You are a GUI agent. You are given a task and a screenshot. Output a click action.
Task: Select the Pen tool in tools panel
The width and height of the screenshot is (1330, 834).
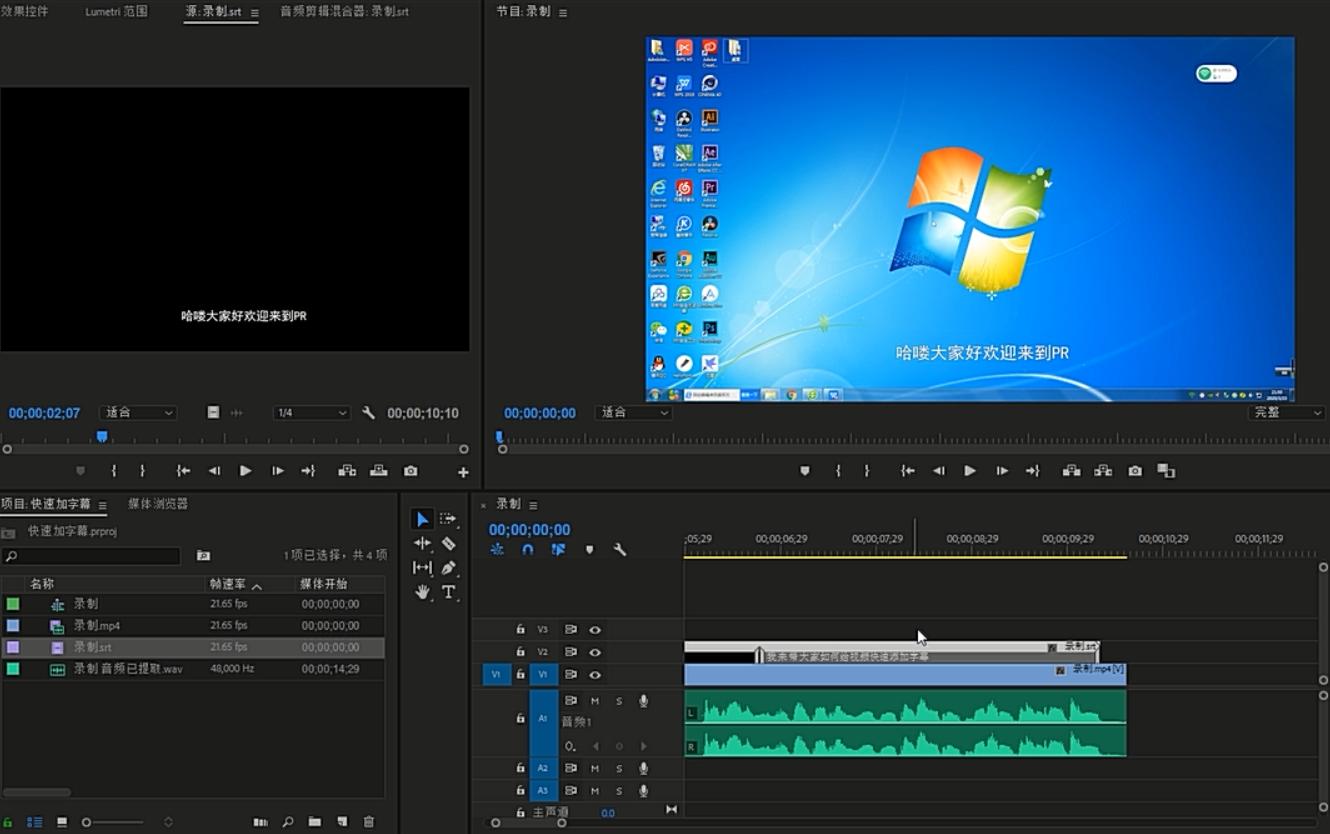pos(448,568)
